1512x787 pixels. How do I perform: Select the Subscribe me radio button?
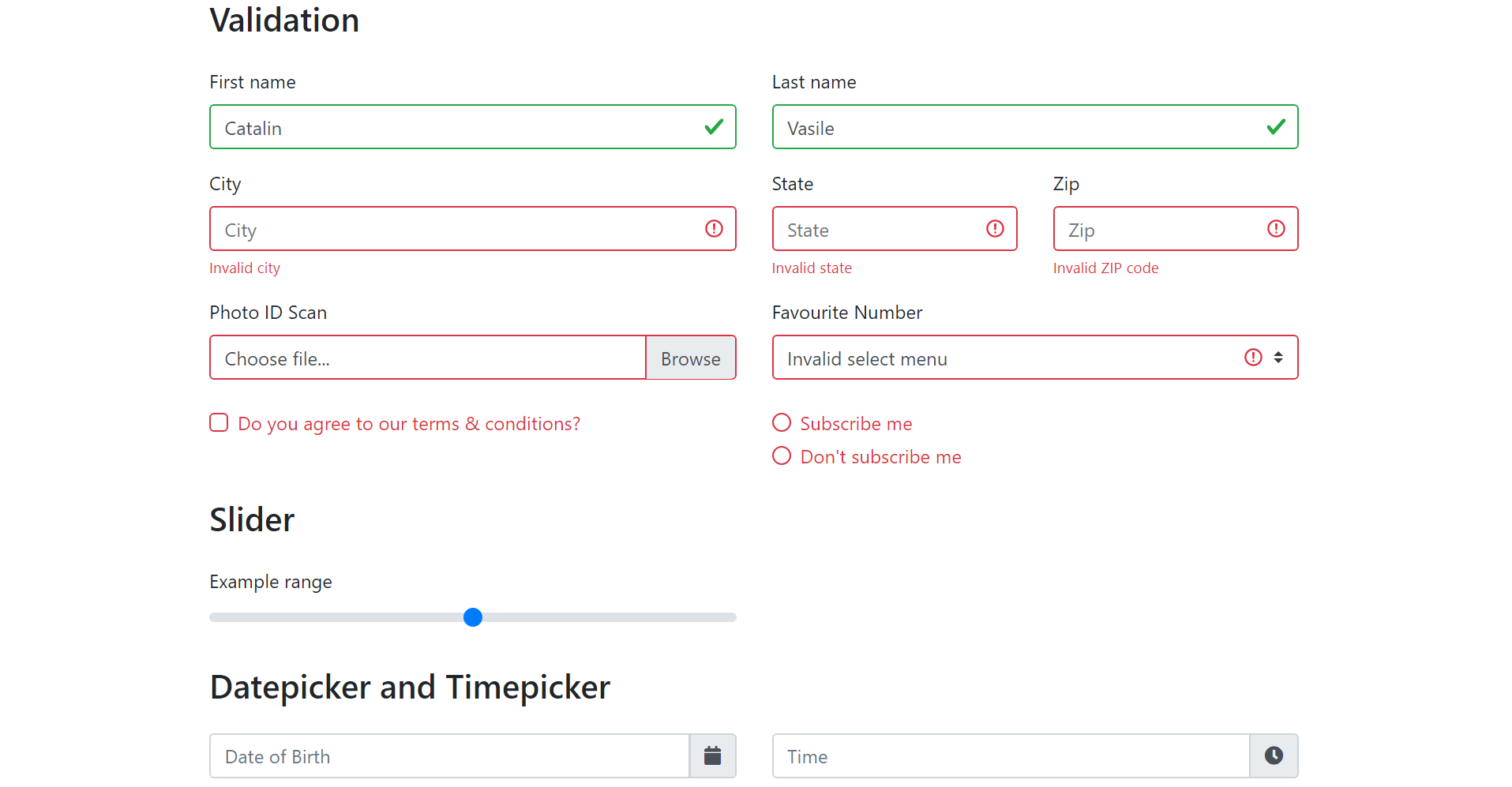tap(781, 422)
